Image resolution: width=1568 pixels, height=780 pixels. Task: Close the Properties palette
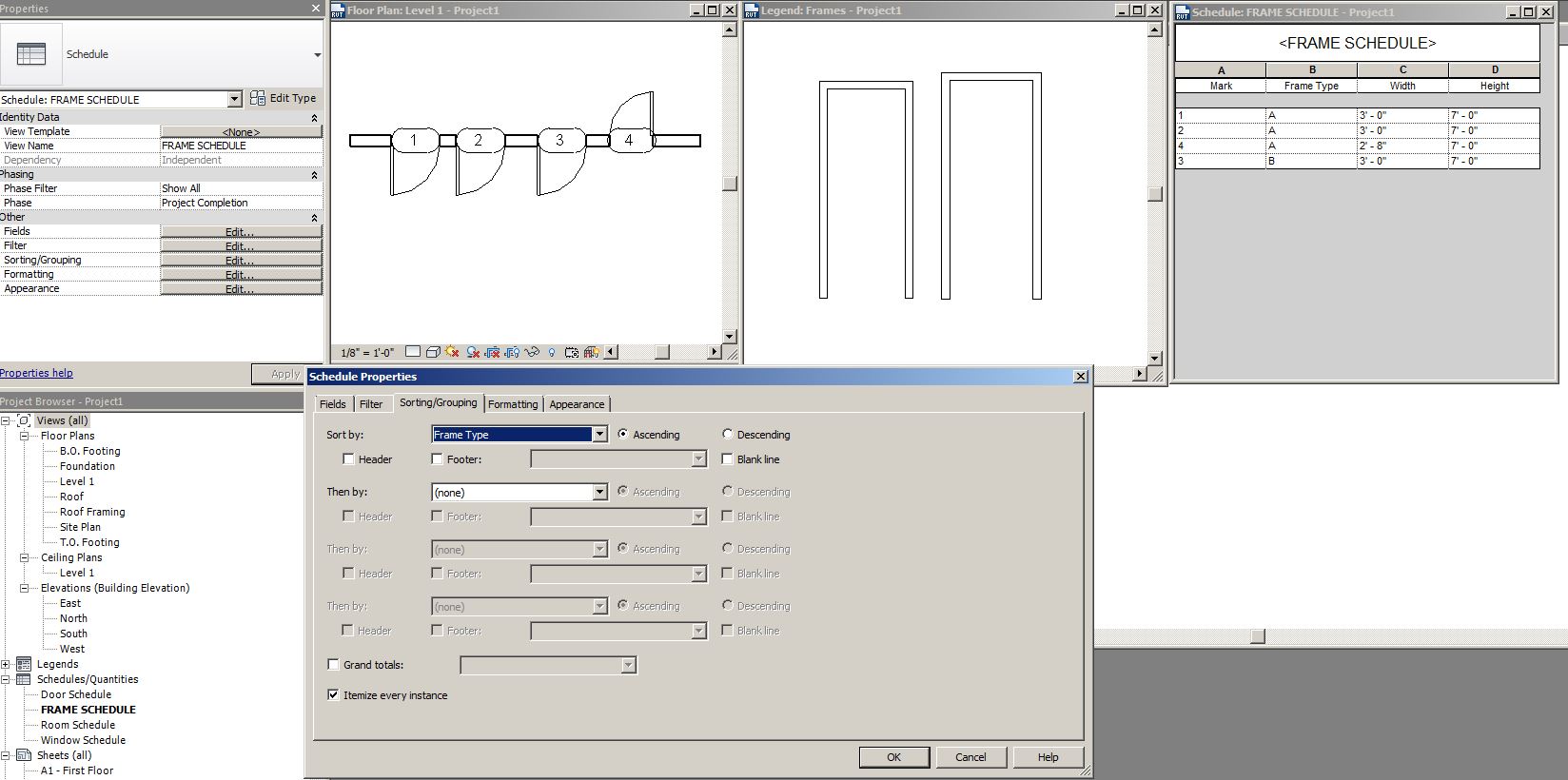coord(316,9)
